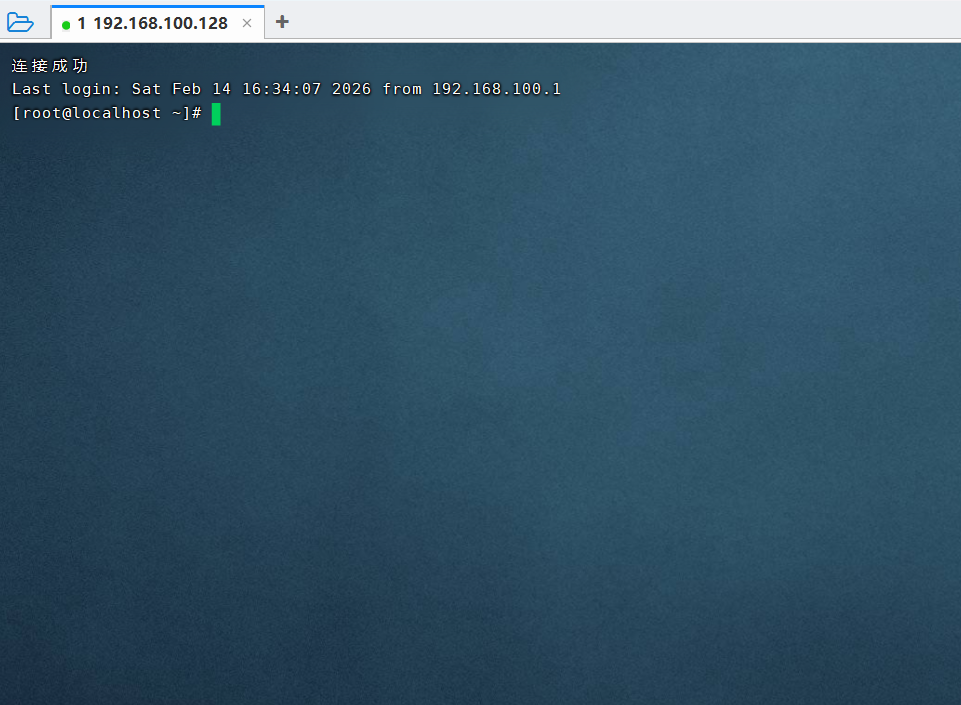Switch to the 1 192.168.100.128 tab
This screenshot has height=705, width=961.
click(152, 23)
